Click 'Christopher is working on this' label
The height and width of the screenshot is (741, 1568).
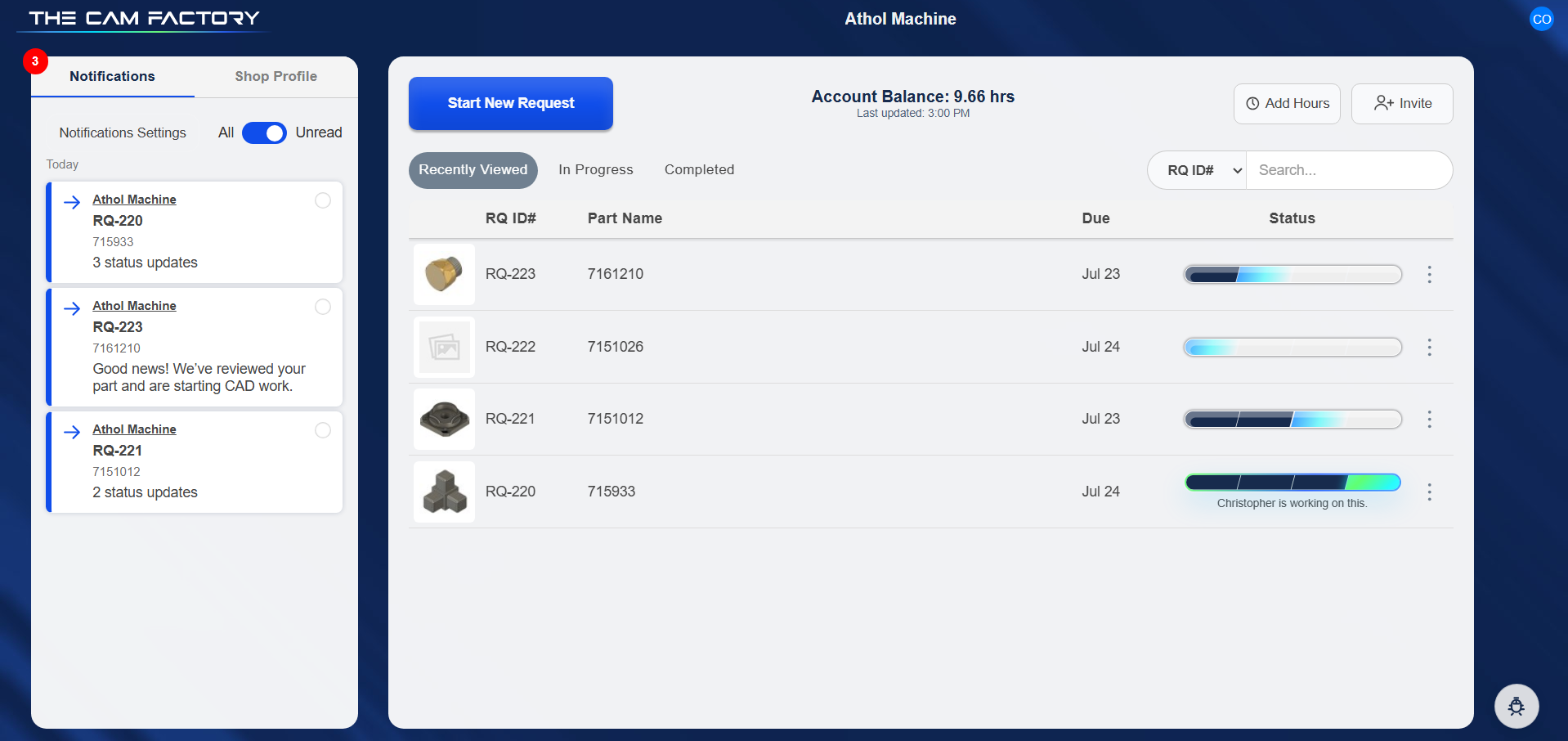click(1292, 503)
